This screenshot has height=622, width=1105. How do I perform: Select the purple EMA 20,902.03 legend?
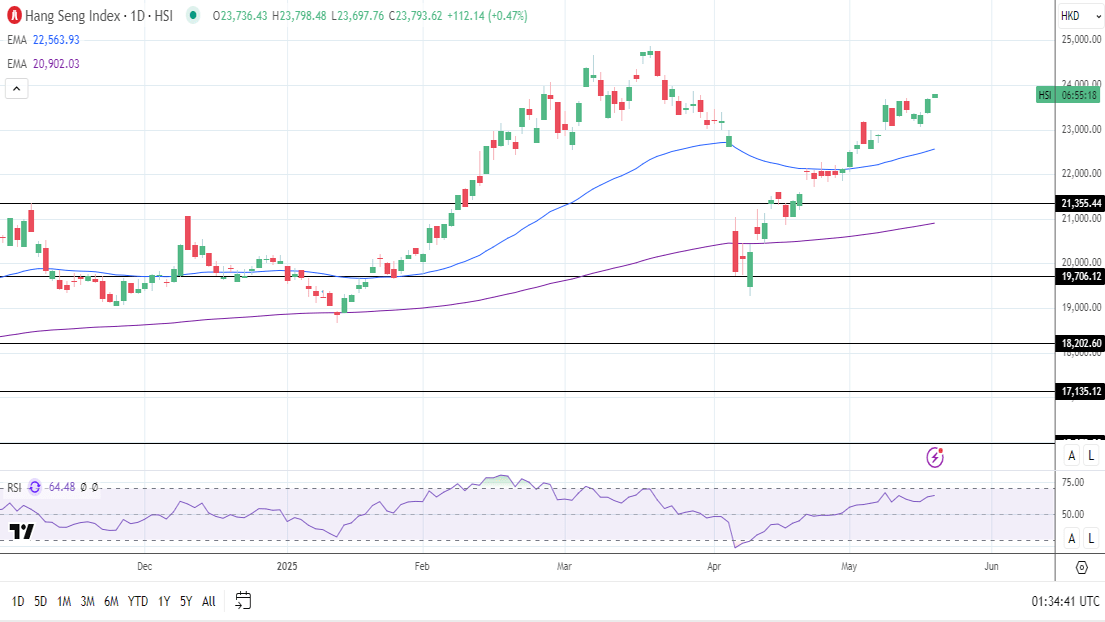point(44,64)
